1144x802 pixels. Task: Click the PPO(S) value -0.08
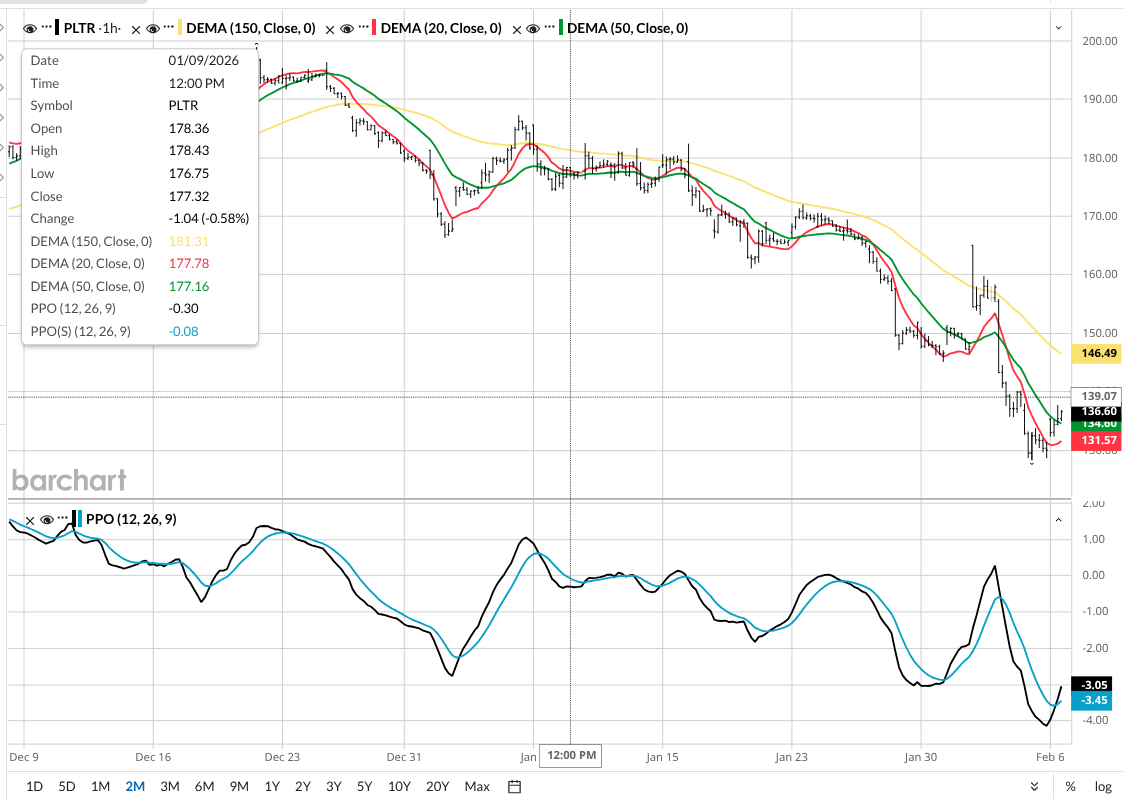point(183,331)
